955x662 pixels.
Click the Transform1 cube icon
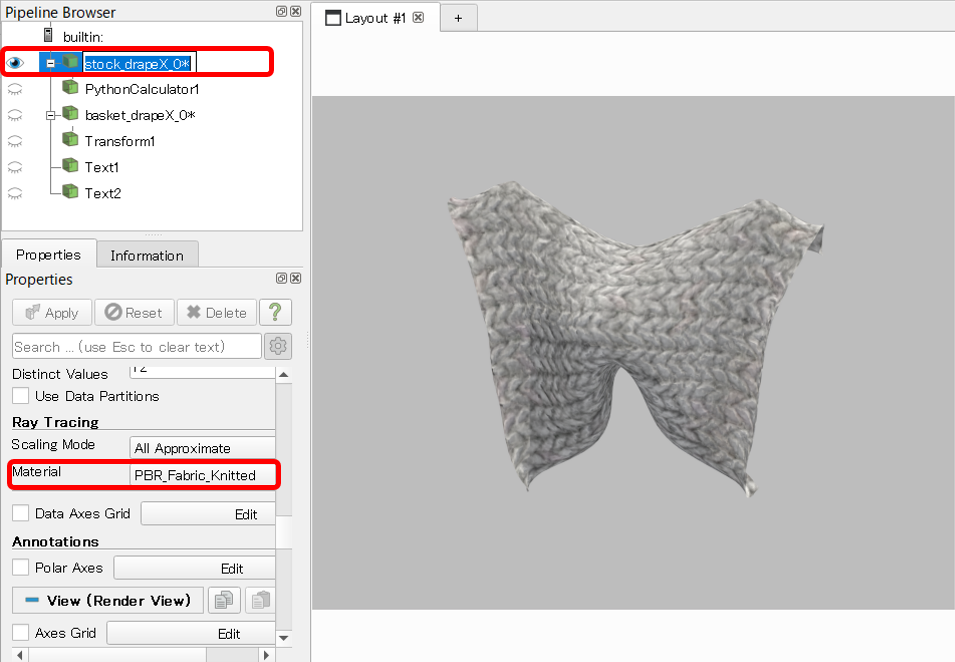(70, 141)
